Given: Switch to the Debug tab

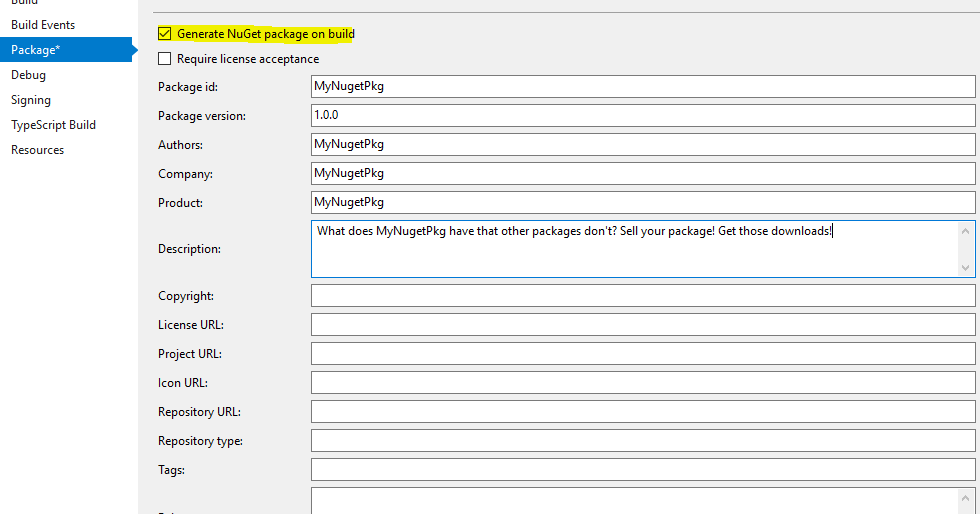Looking at the screenshot, I should pos(29,75).
